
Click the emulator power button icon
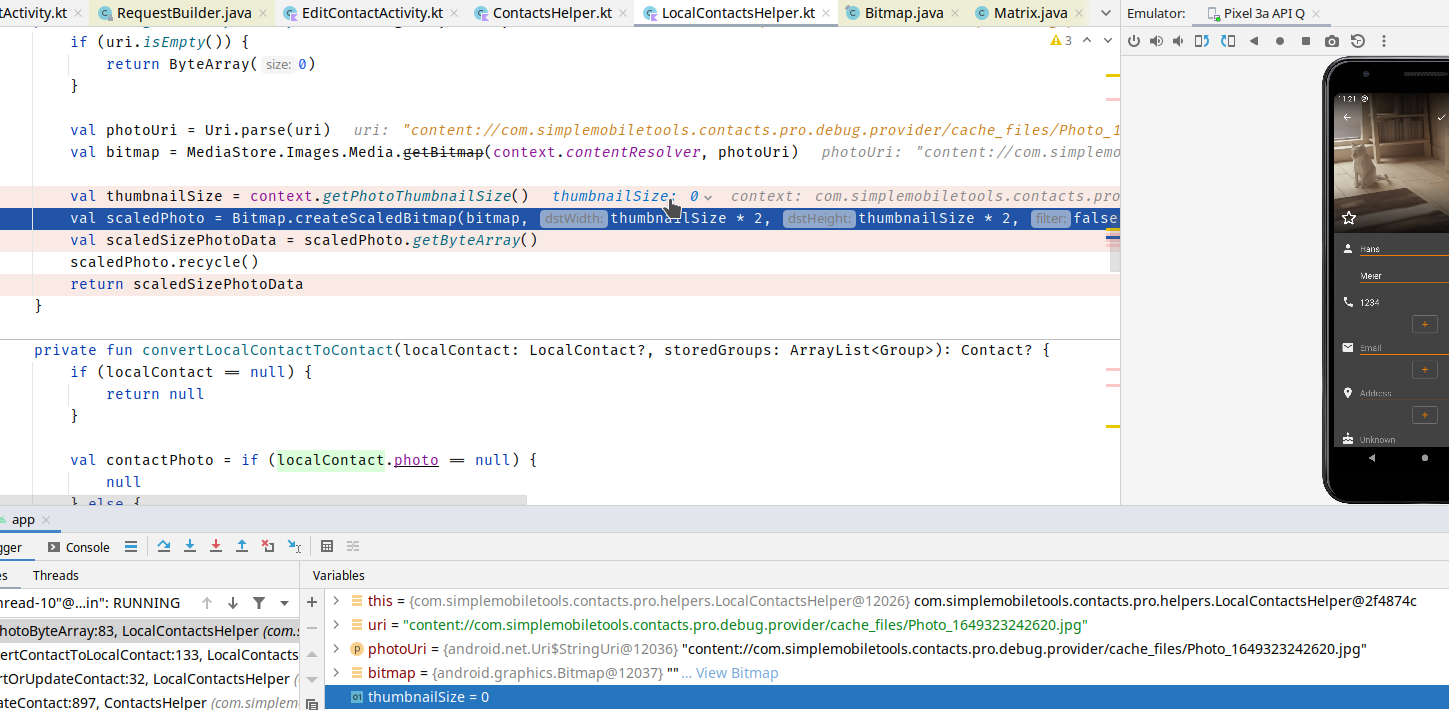click(x=1134, y=40)
